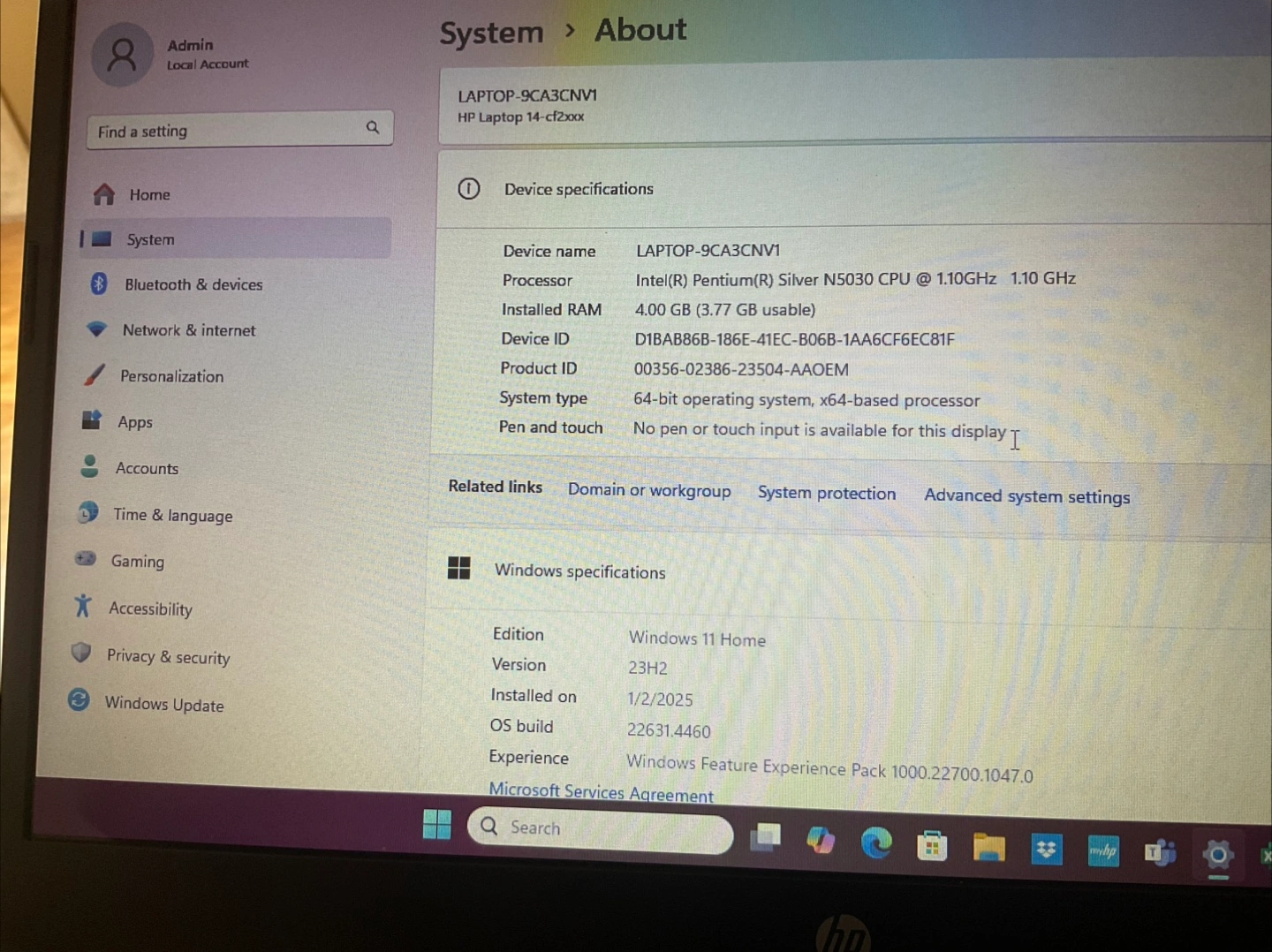Click the Windows Update refresh icon

coord(79,700)
